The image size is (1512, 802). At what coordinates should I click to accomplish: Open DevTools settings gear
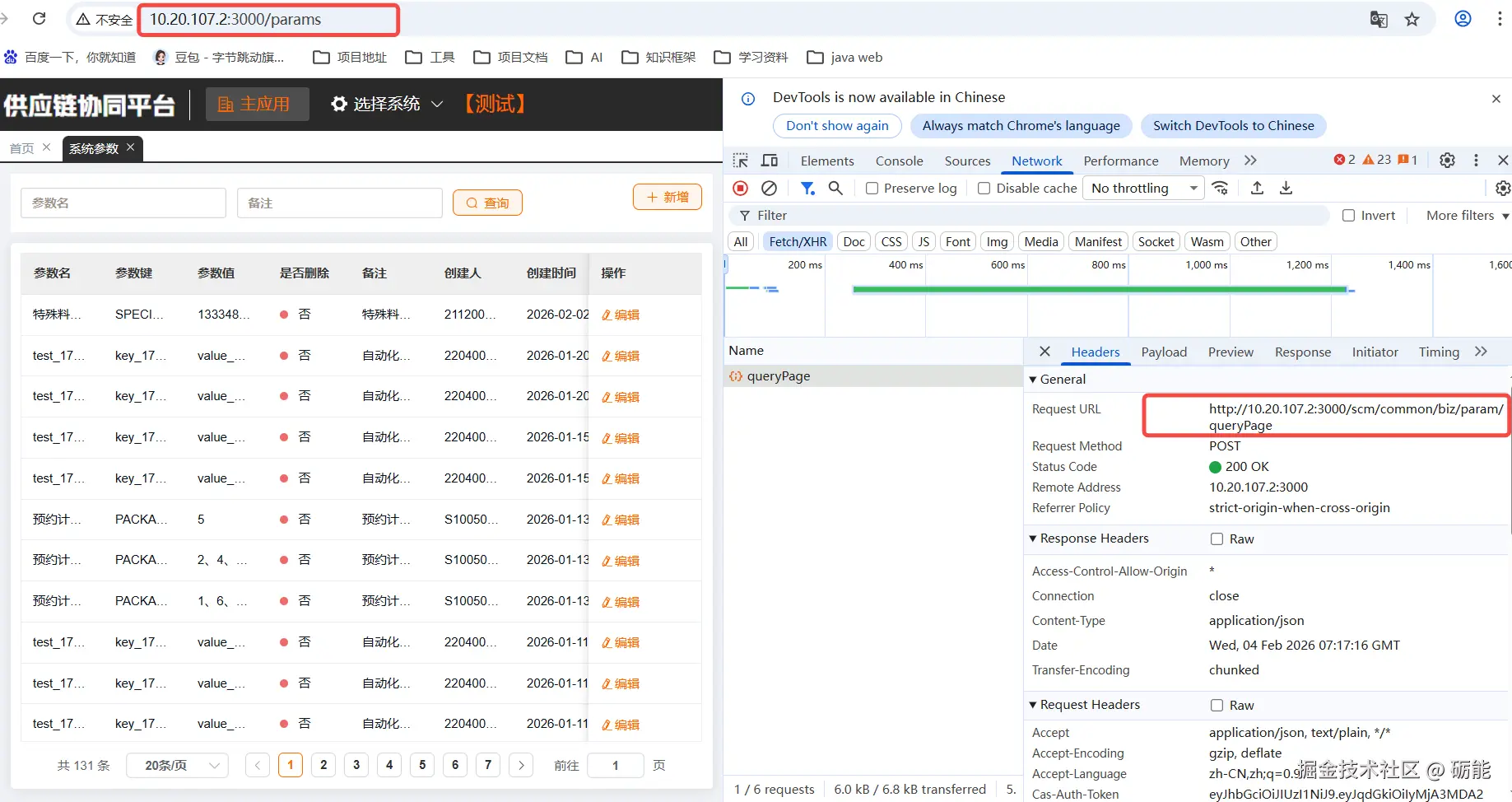click(x=1447, y=161)
